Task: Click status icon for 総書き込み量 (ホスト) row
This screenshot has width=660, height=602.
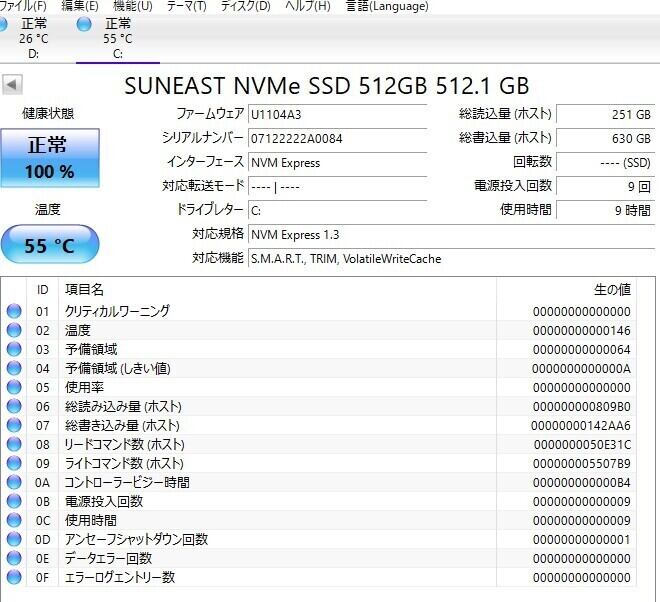Action: click(x=14, y=425)
